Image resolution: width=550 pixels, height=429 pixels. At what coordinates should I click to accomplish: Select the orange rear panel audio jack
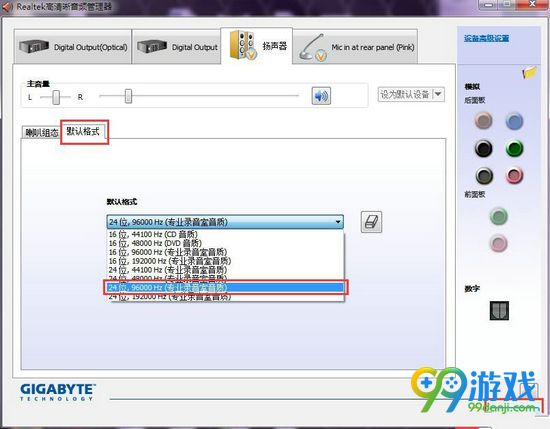pos(483,121)
